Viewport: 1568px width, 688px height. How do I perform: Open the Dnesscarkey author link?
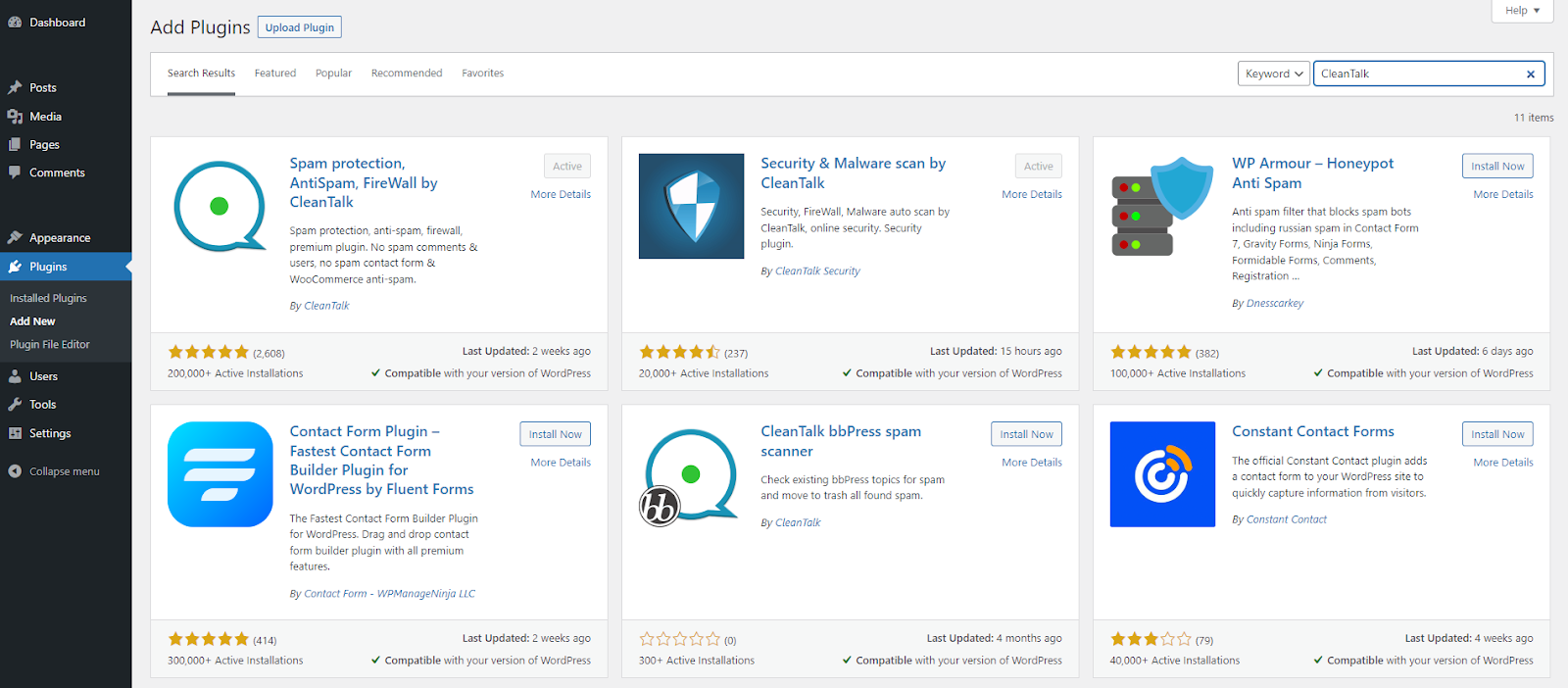pyautogui.click(x=1275, y=304)
